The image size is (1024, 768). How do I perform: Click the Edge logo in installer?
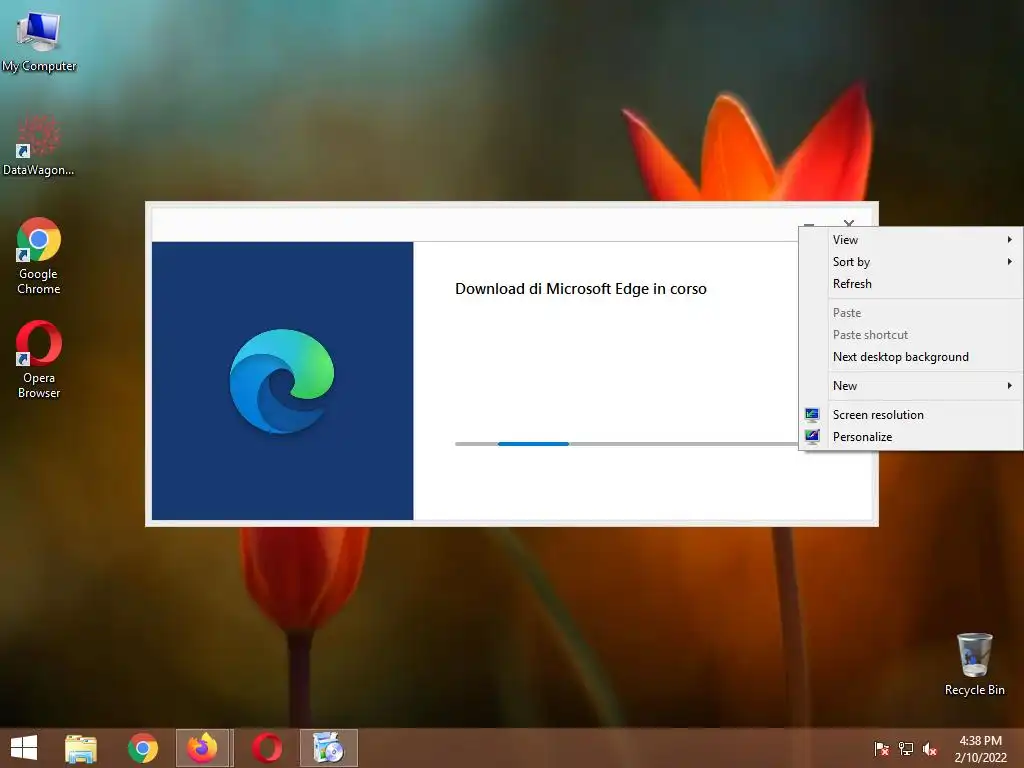tap(282, 381)
